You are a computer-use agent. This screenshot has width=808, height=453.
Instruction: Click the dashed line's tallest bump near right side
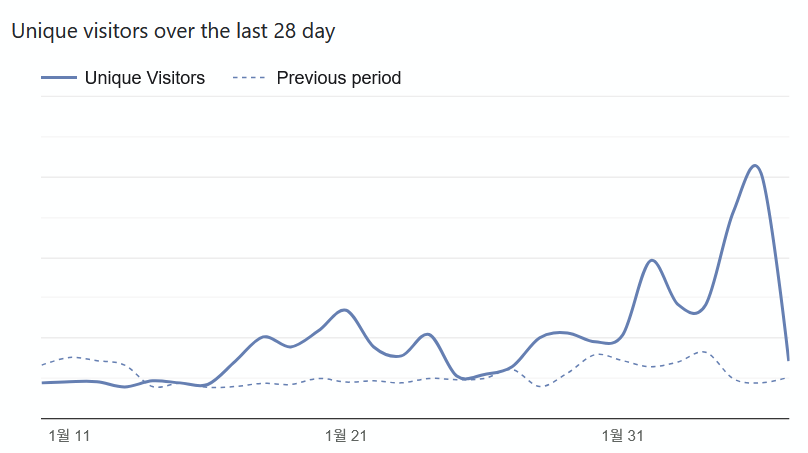pyautogui.click(x=702, y=352)
